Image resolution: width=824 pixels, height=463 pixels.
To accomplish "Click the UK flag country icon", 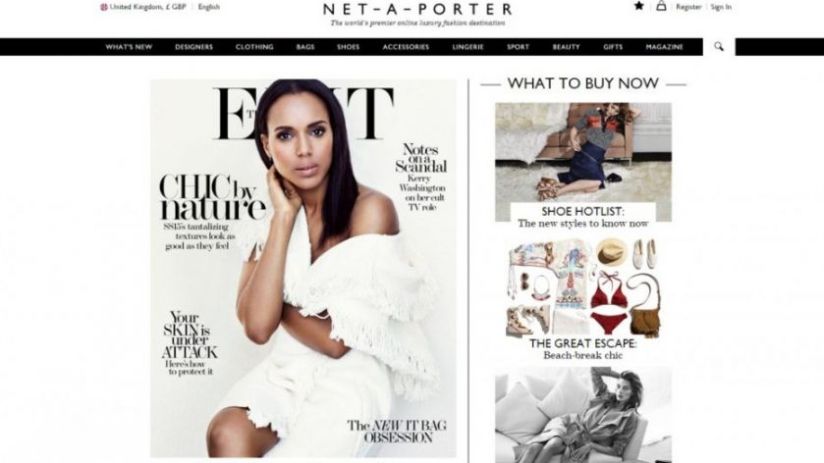I will click(x=104, y=7).
